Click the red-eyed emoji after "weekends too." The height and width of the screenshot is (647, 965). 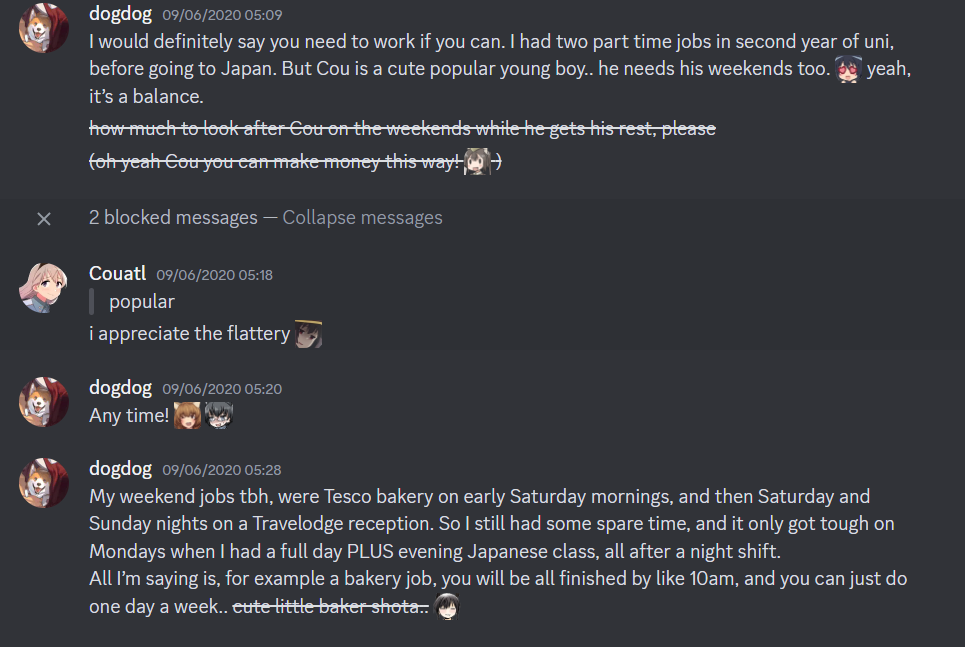[848, 70]
